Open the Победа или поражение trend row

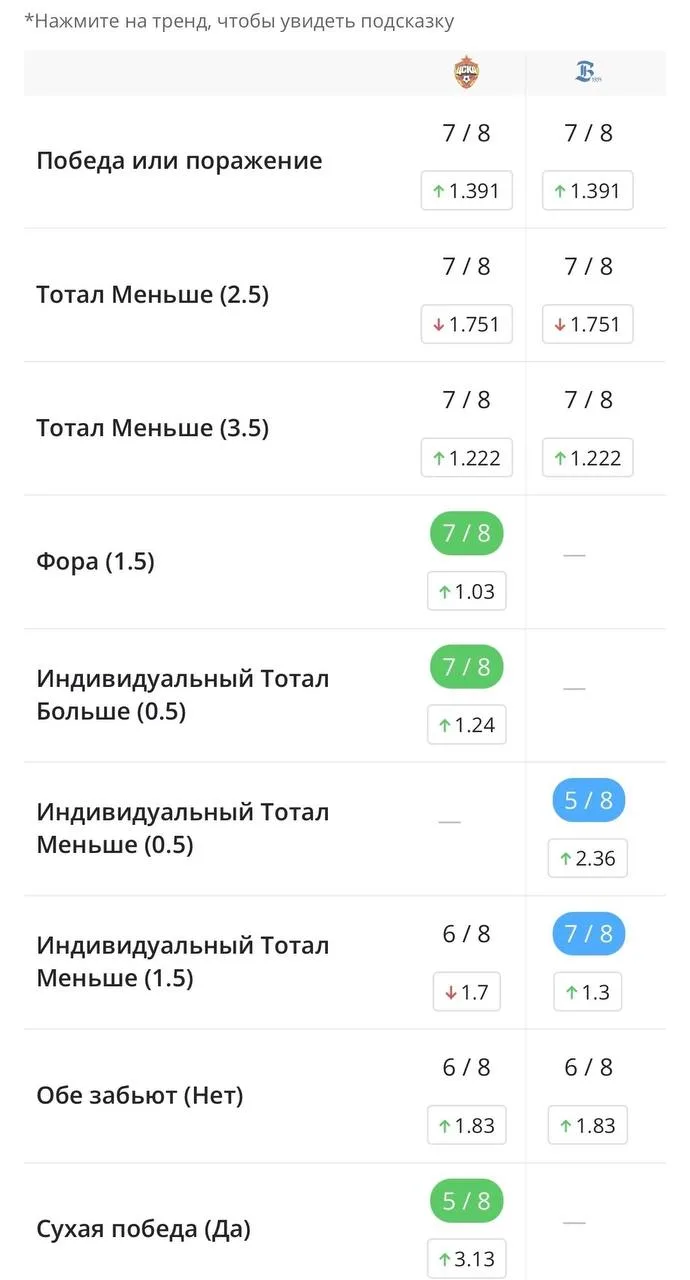[345, 161]
